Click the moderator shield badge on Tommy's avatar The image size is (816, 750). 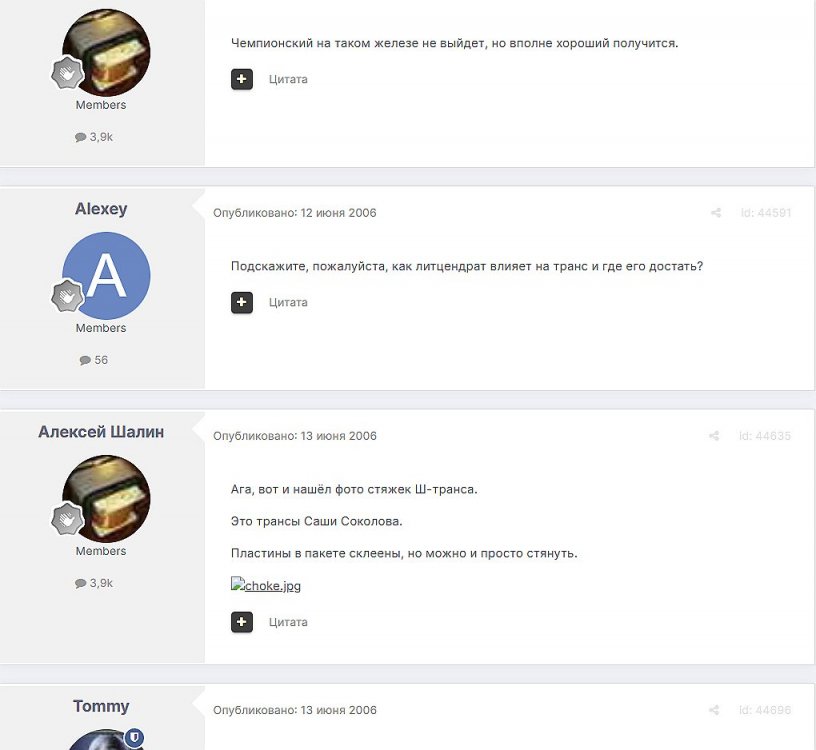click(135, 738)
